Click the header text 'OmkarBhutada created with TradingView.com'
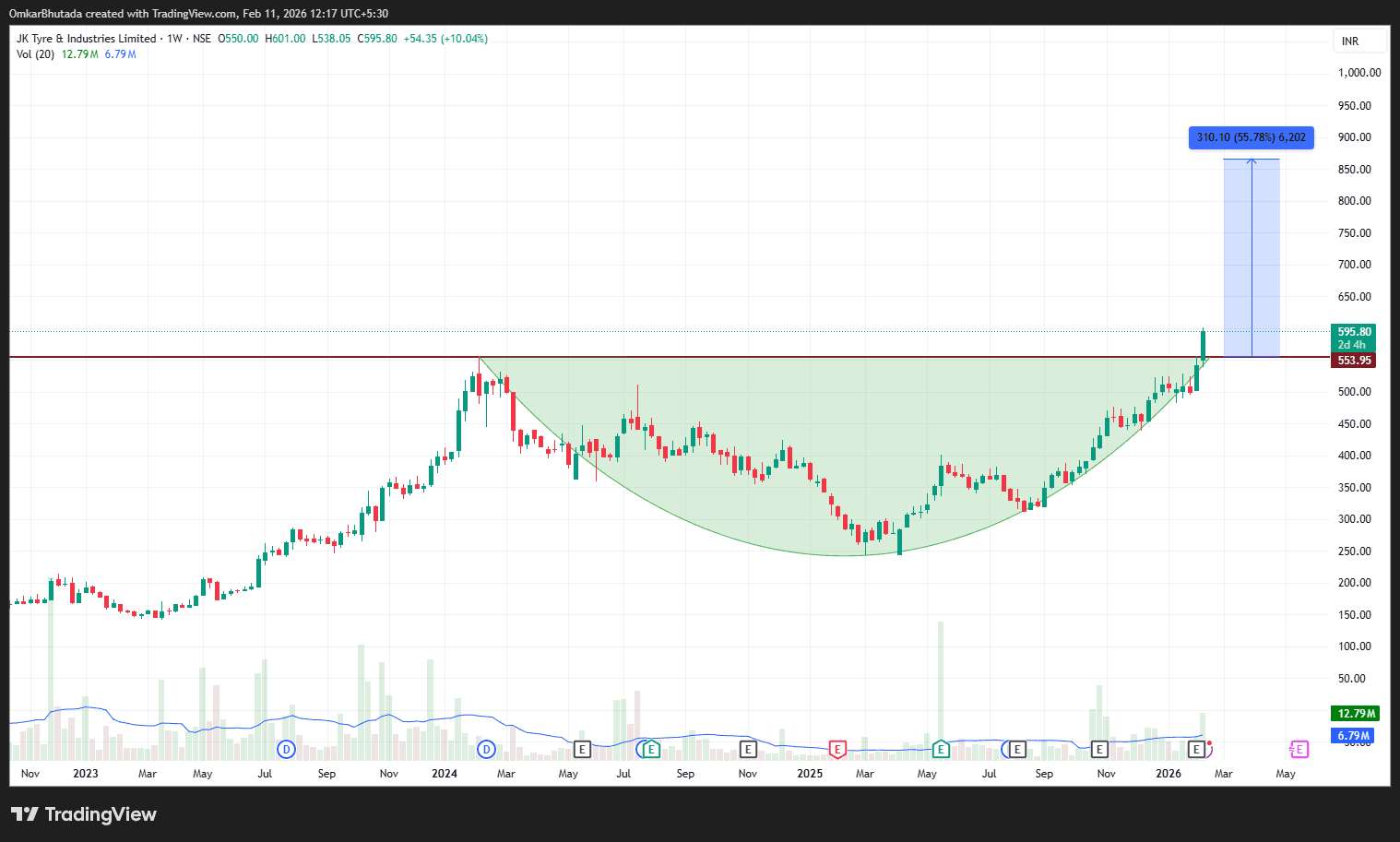Image resolution: width=1400 pixels, height=842 pixels. tap(123, 14)
